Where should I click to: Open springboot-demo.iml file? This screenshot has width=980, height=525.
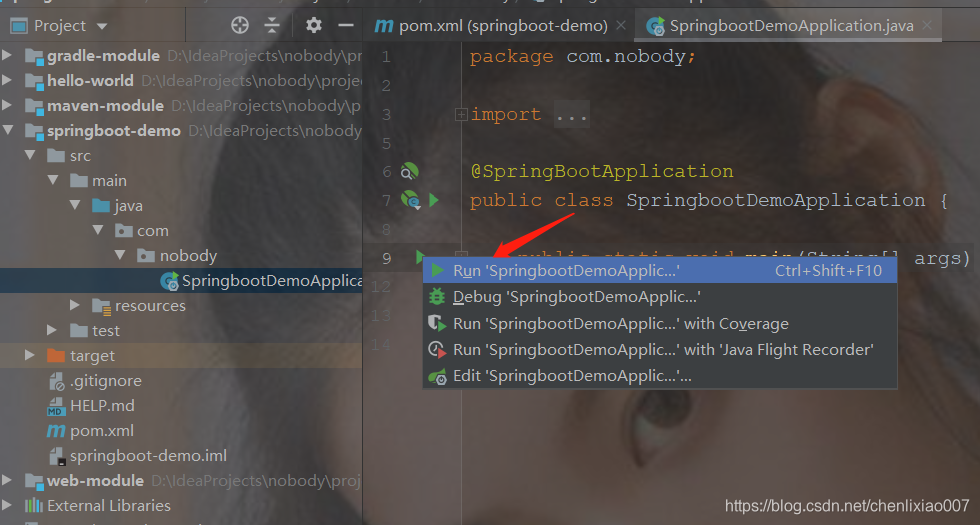point(148,456)
